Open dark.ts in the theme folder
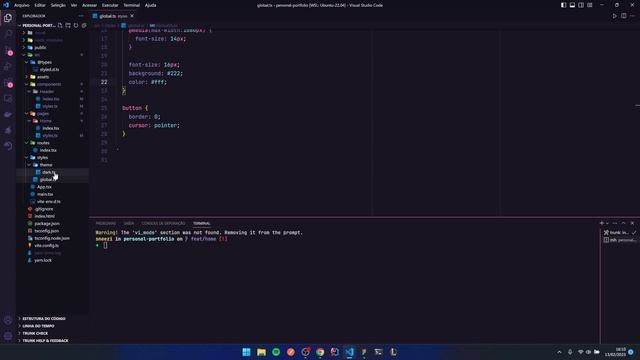This screenshot has width=640, height=360. pos(48,172)
